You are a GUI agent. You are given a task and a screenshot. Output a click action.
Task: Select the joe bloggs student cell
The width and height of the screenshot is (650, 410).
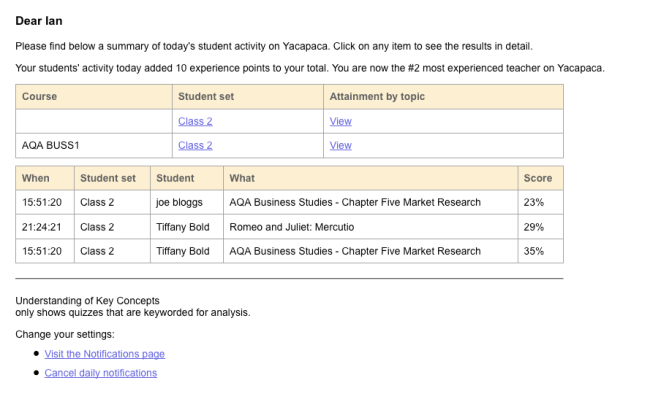pyautogui.click(x=178, y=202)
